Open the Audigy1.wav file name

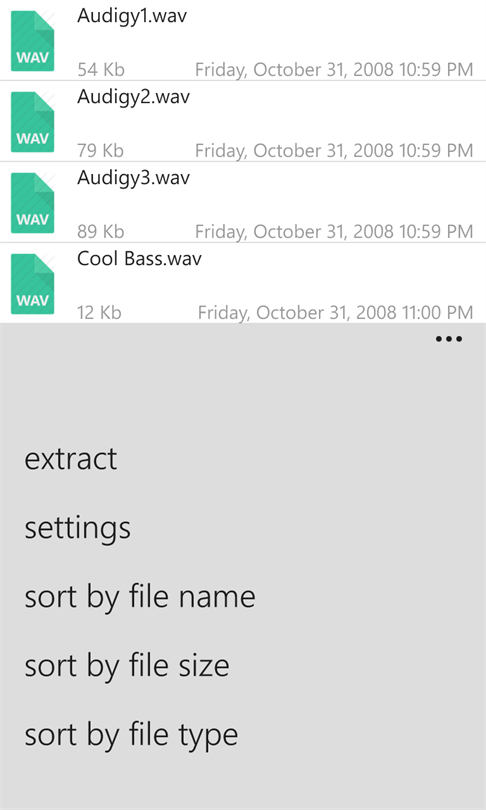click(132, 16)
